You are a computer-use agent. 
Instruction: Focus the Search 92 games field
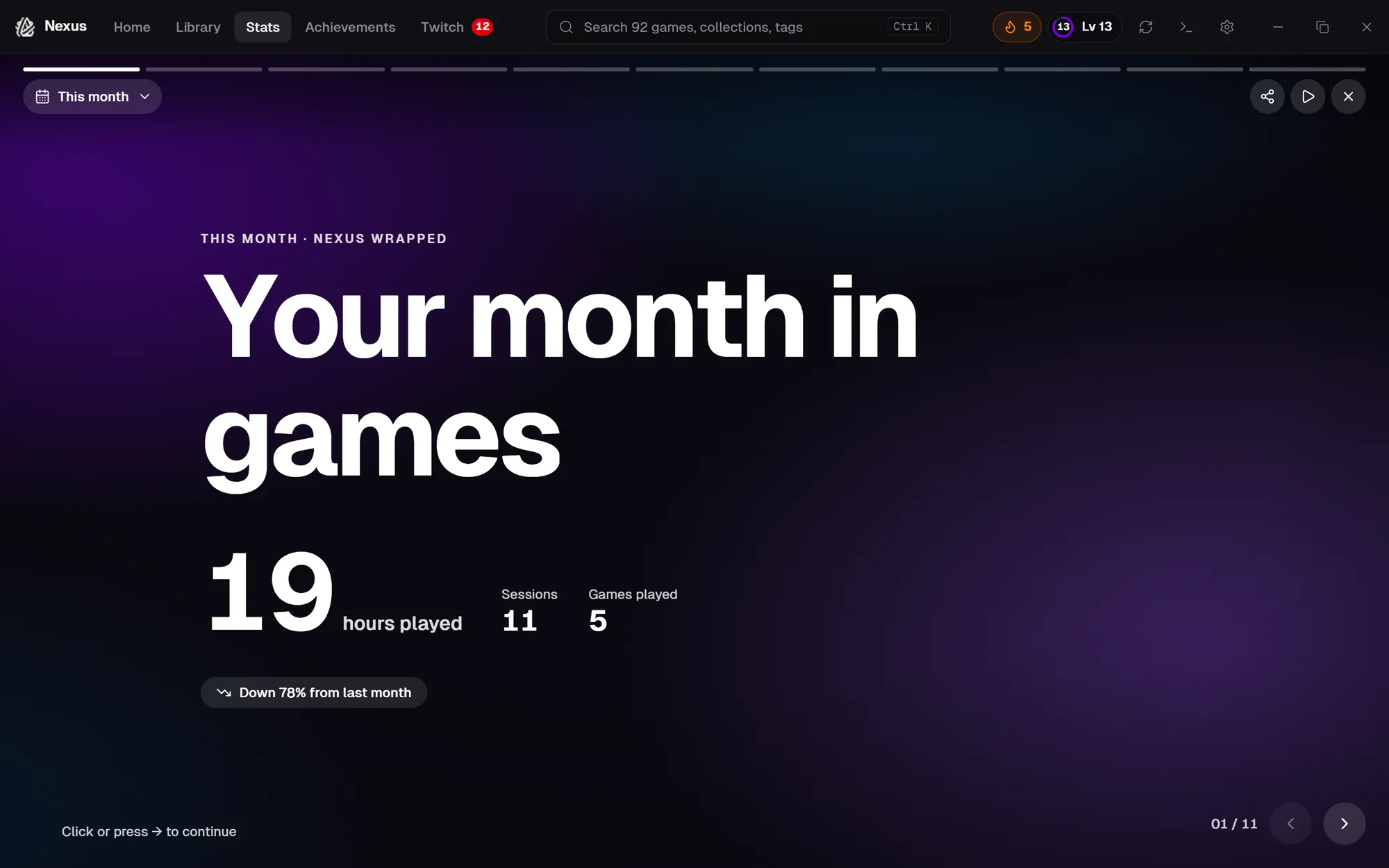point(748,27)
